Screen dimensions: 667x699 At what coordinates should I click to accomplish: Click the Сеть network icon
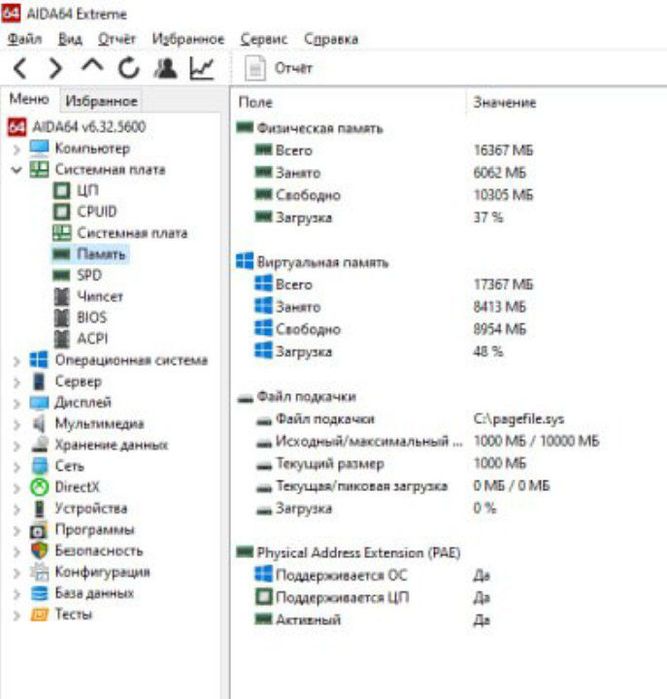coord(39,466)
